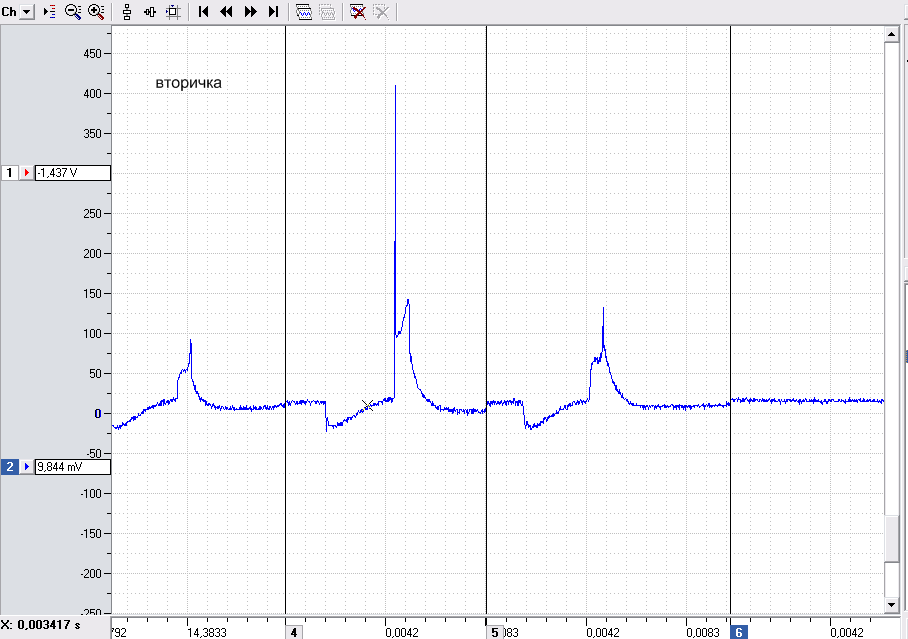This screenshot has height=639, width=908.
Task: Click the 14,3833 time axis label
Action: [207, 632]
